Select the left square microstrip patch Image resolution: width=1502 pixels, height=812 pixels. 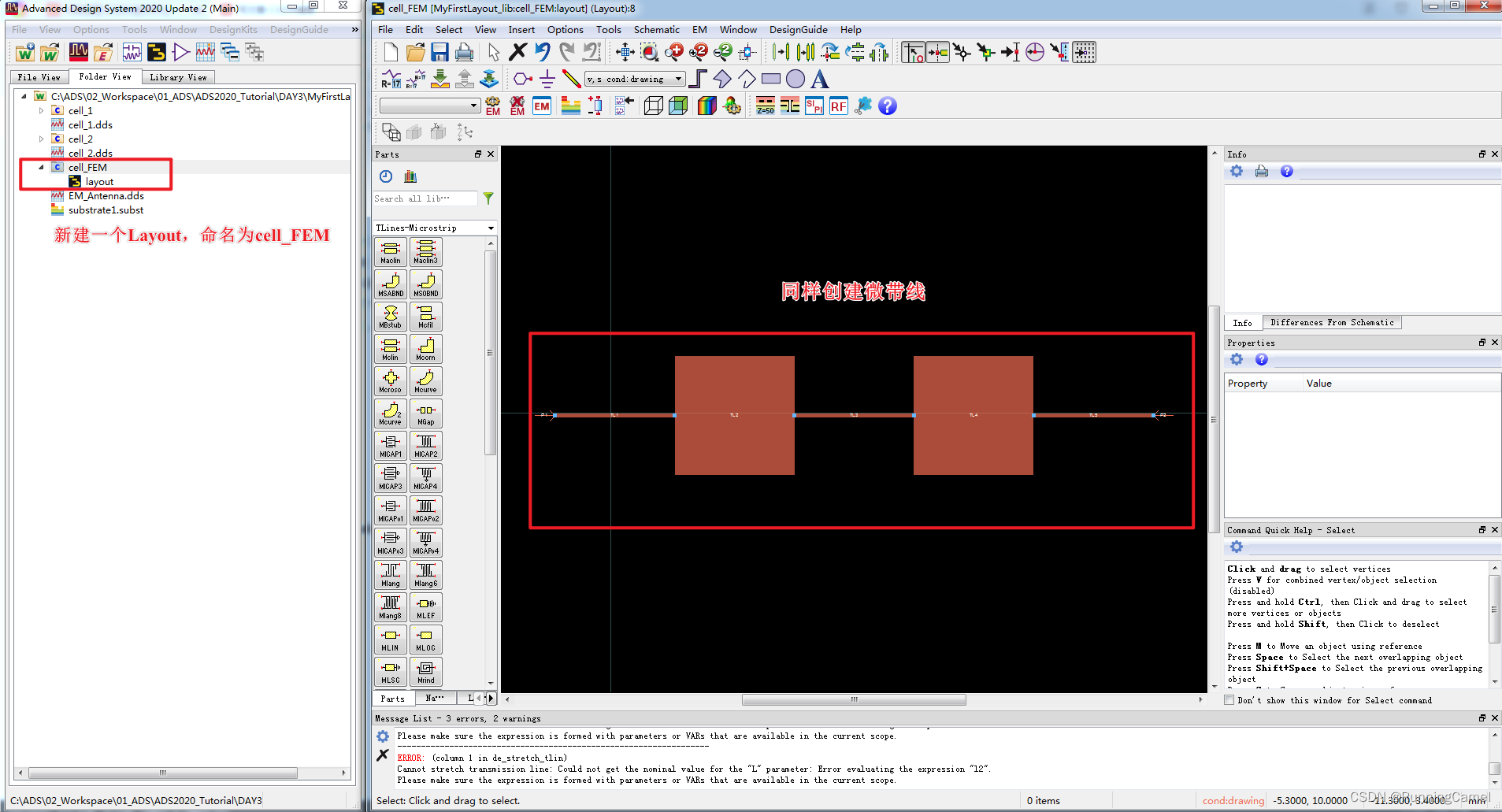734,415
